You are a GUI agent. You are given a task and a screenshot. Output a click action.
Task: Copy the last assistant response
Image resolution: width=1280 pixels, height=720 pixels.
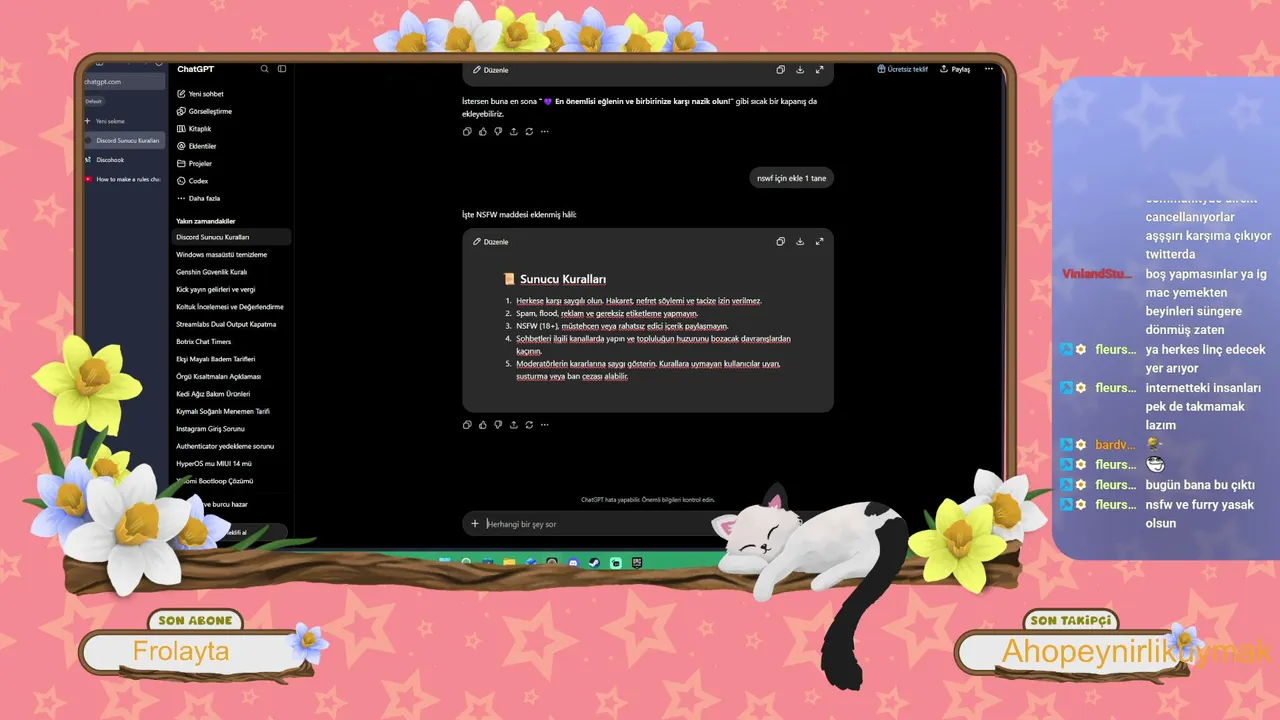tap(467, 425)
